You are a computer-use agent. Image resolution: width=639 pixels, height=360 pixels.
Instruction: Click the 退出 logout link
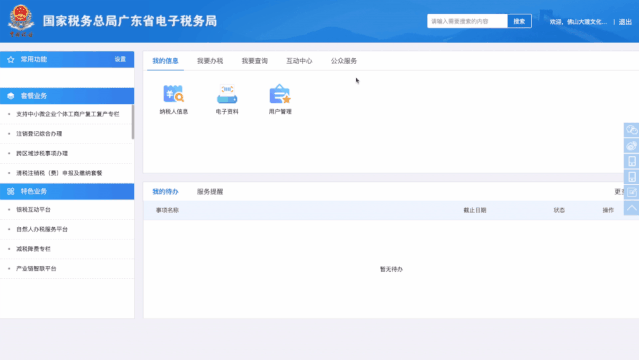pyautogui.click(x=625, y=22)
